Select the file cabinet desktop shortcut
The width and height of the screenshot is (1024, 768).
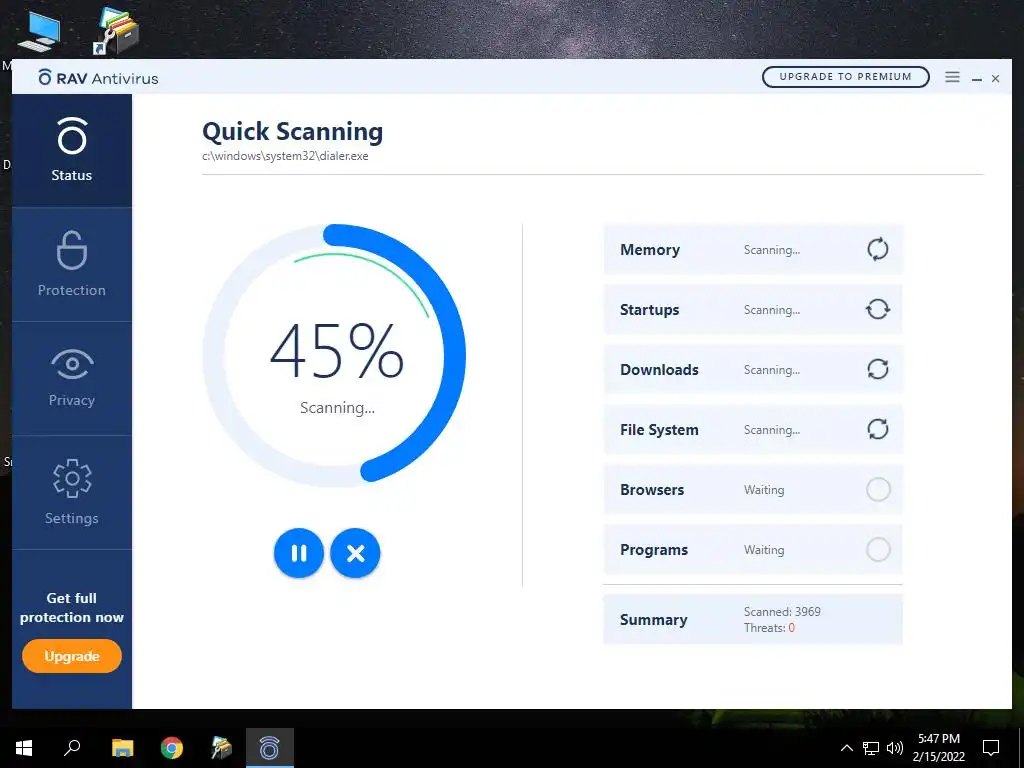tap(115, 30)
